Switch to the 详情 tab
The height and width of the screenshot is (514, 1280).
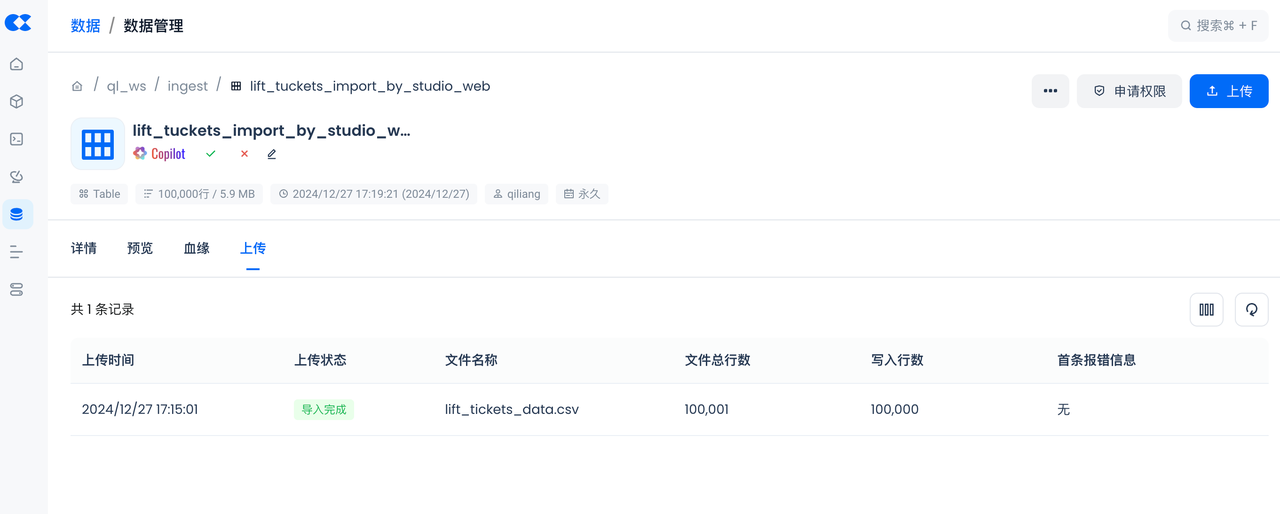[x=84, y=248]
